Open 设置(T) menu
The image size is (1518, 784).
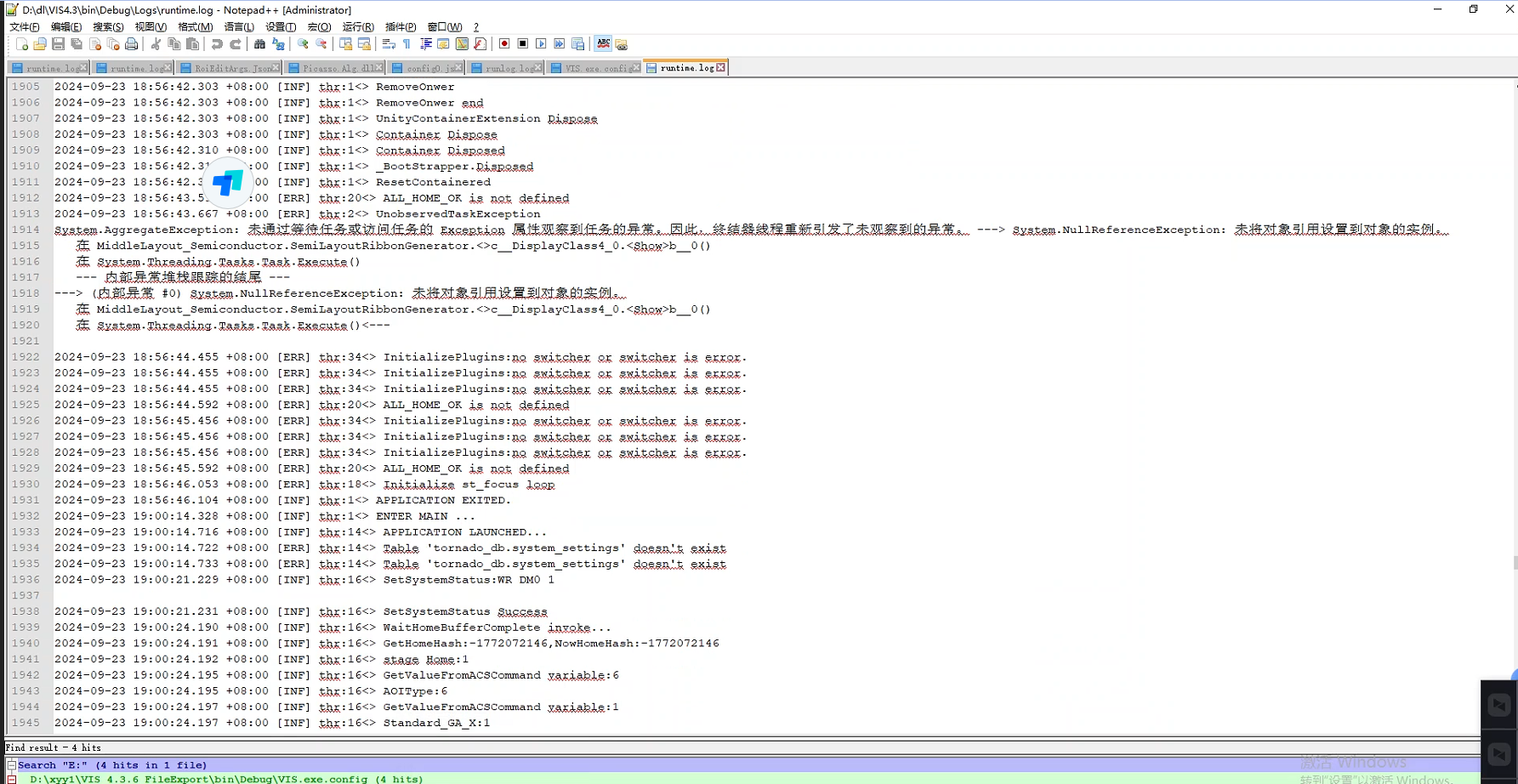(281, 27)
